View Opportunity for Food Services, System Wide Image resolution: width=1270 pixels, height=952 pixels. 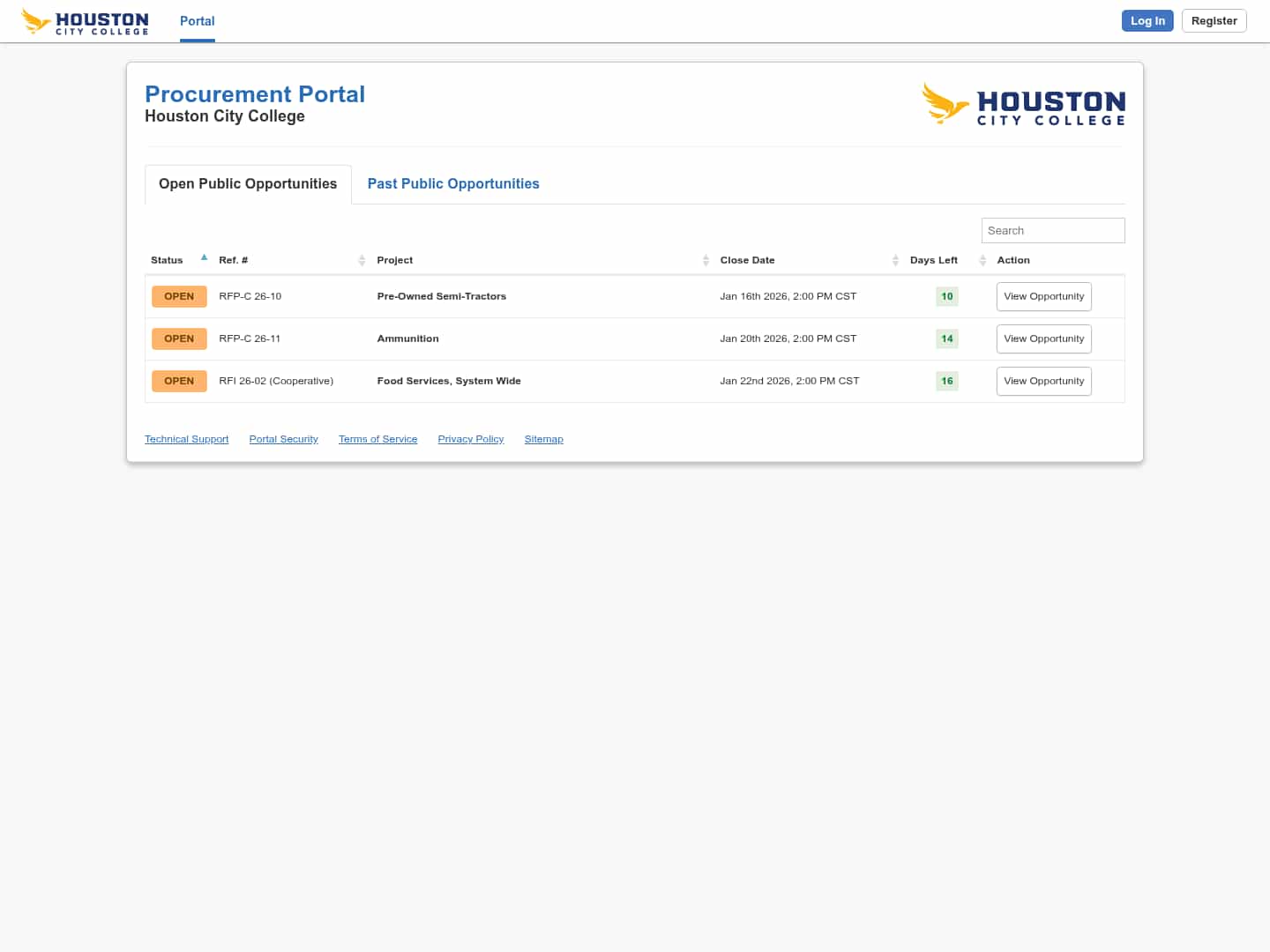(1043, 381)
